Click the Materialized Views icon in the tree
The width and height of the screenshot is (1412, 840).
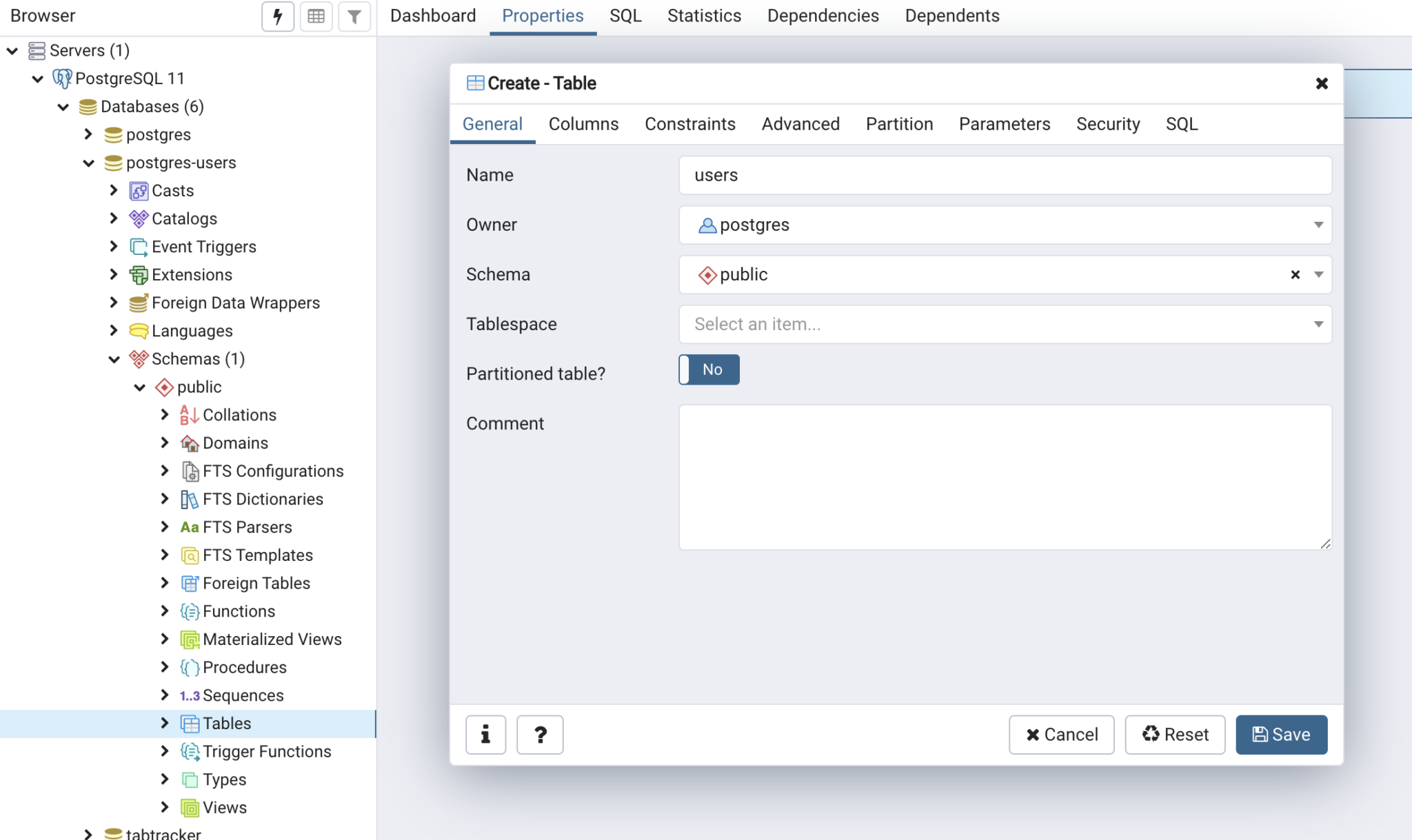[x=189, y=639]
